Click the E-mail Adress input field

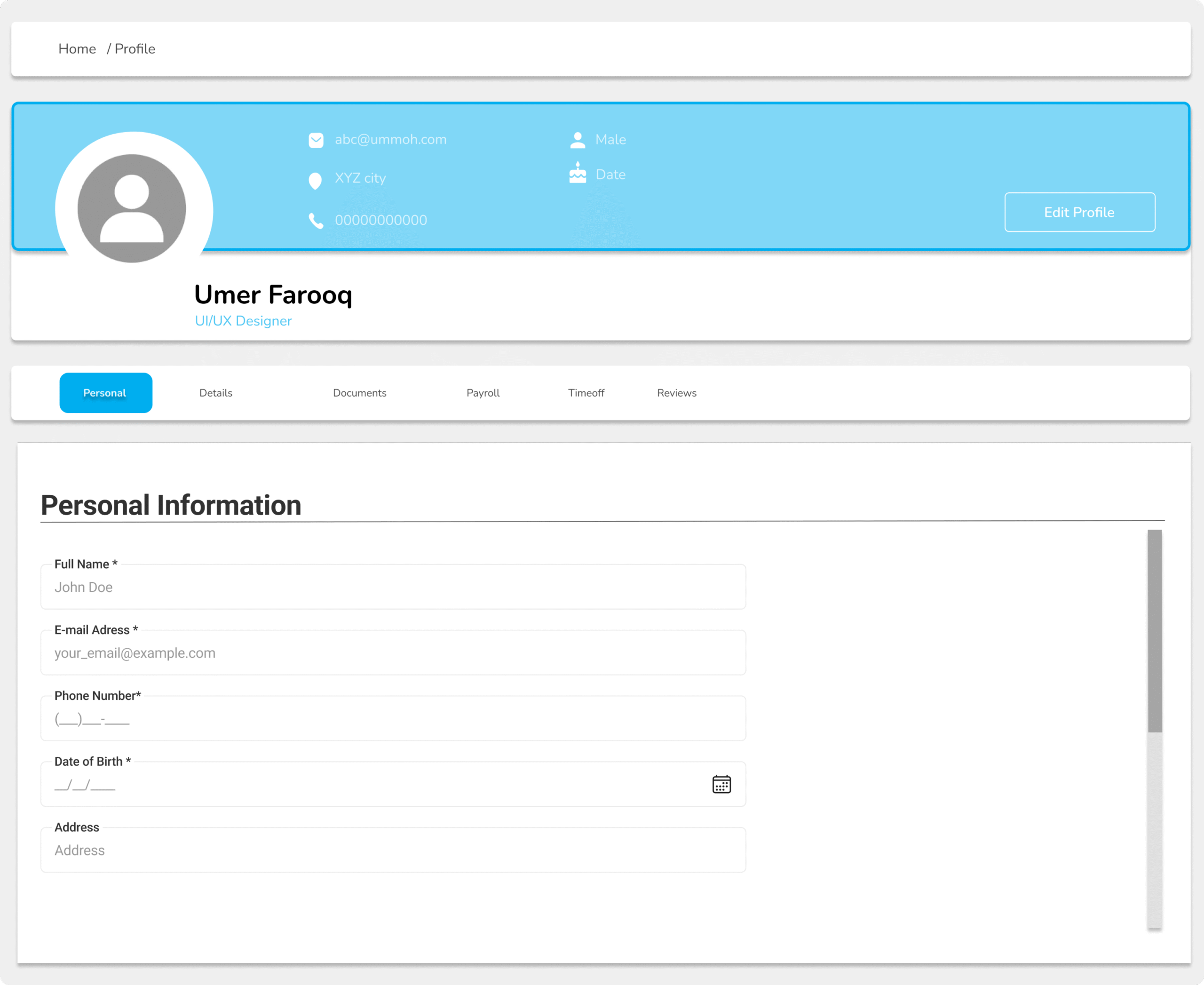click(x=393, y=654)
